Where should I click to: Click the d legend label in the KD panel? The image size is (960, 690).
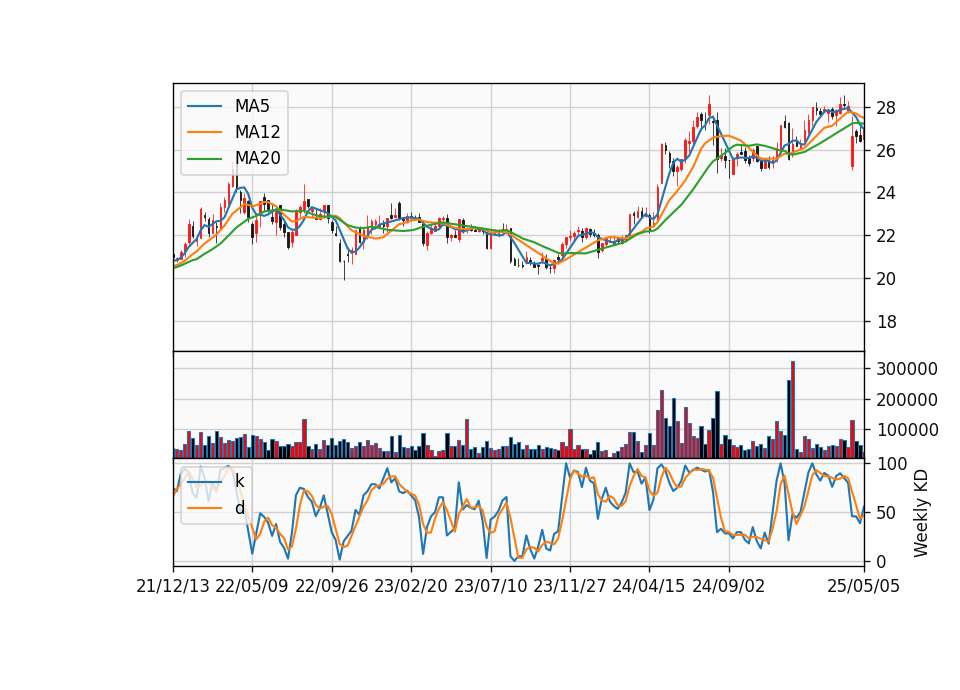coord(240,508)
